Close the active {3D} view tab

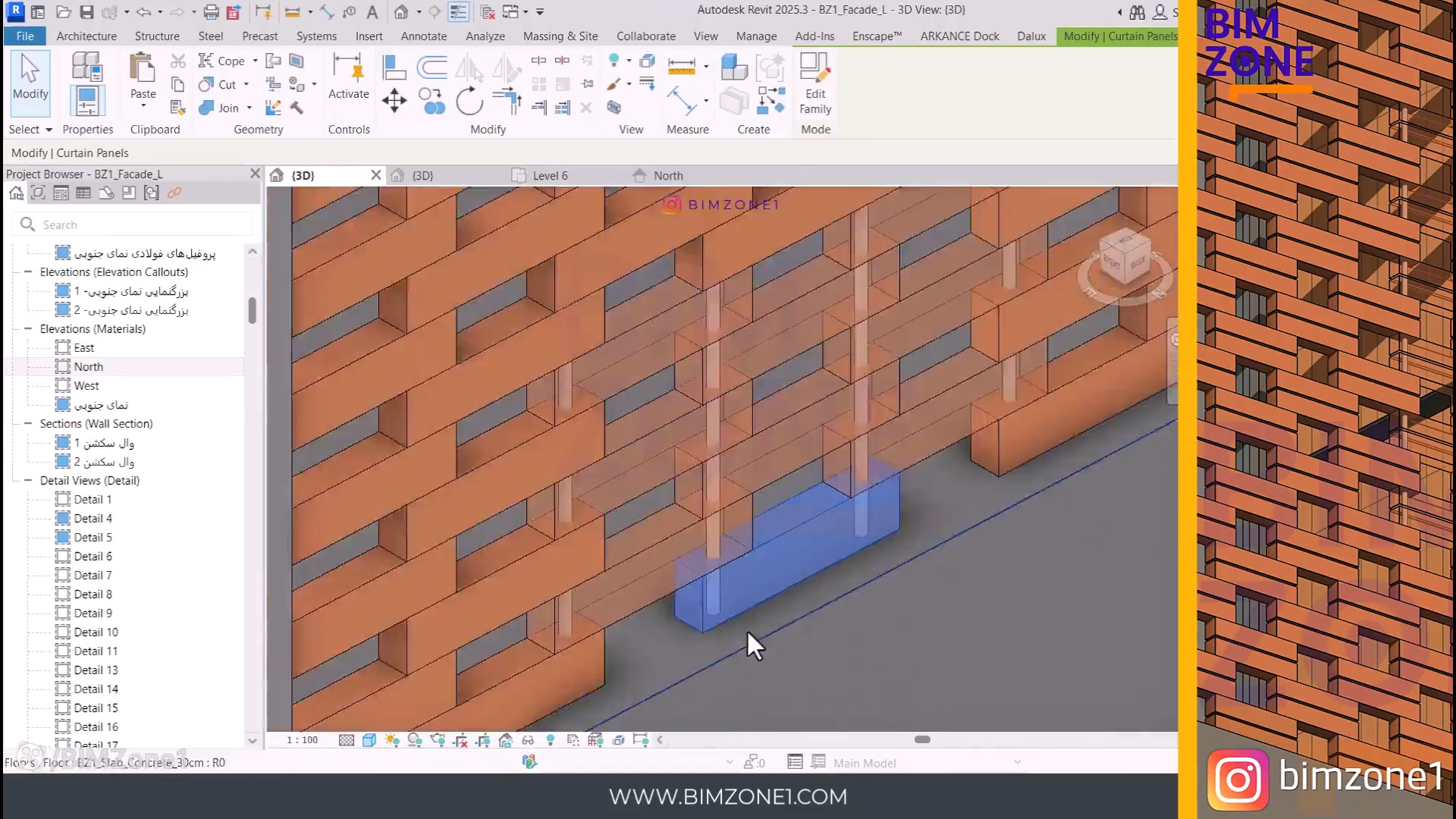pos(375,175)
